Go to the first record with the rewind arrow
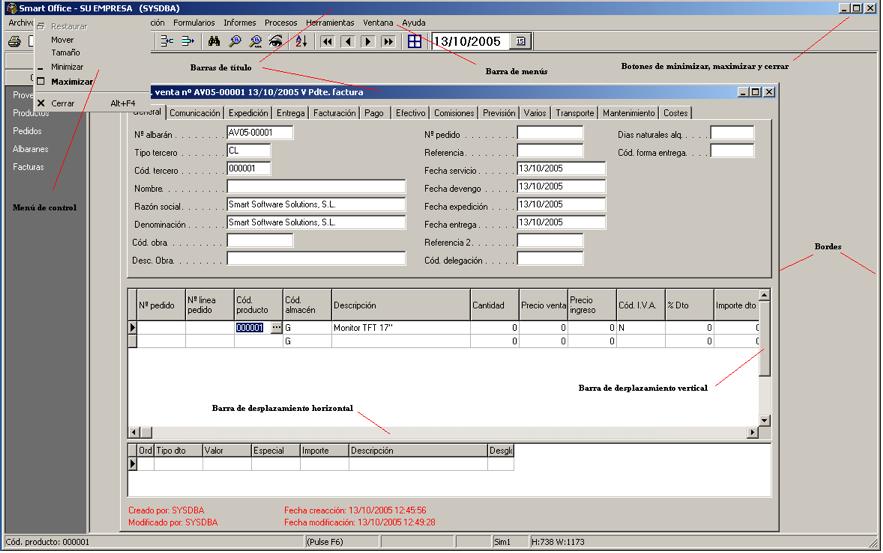This screenshot has height=553, width=883. click(327, 42)
